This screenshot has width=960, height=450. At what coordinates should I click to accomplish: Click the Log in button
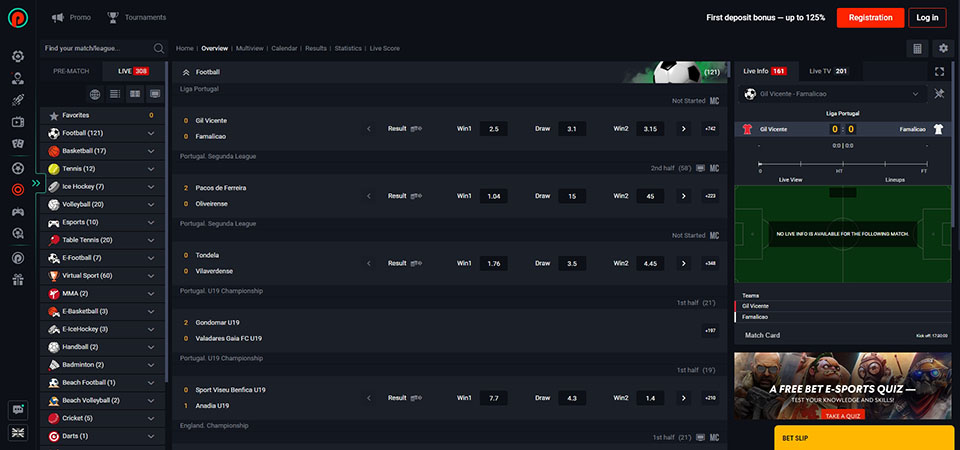927,18
